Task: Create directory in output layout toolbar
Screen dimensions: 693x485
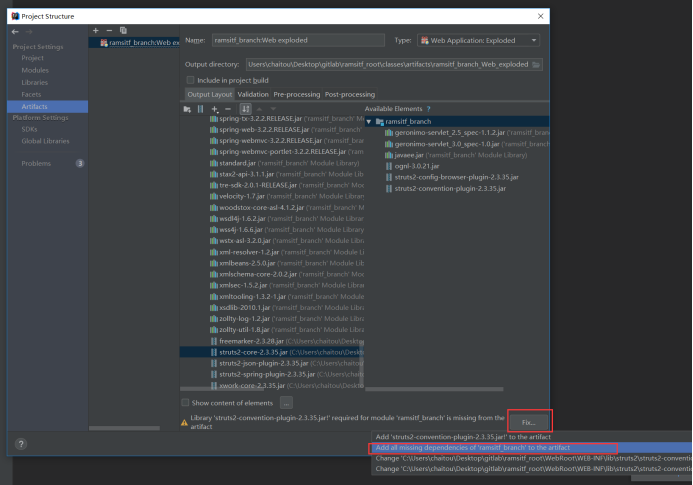Action: click(x=187, y=109)
